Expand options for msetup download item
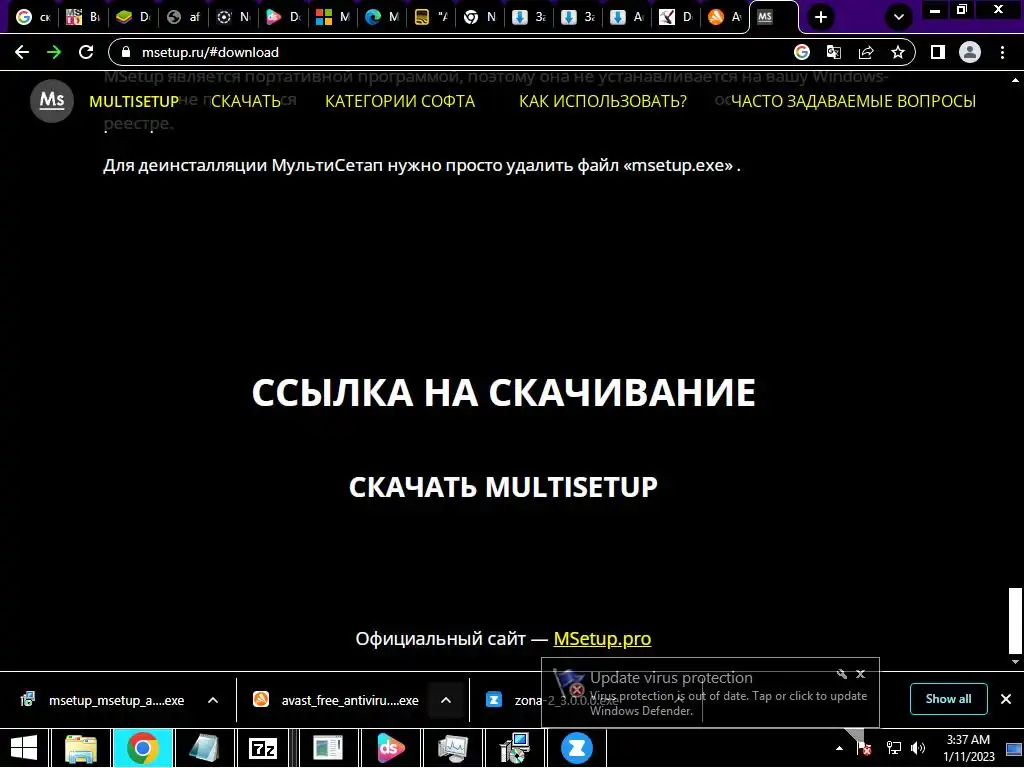This screenshot has height=768, width=1024. click(213, 700)
